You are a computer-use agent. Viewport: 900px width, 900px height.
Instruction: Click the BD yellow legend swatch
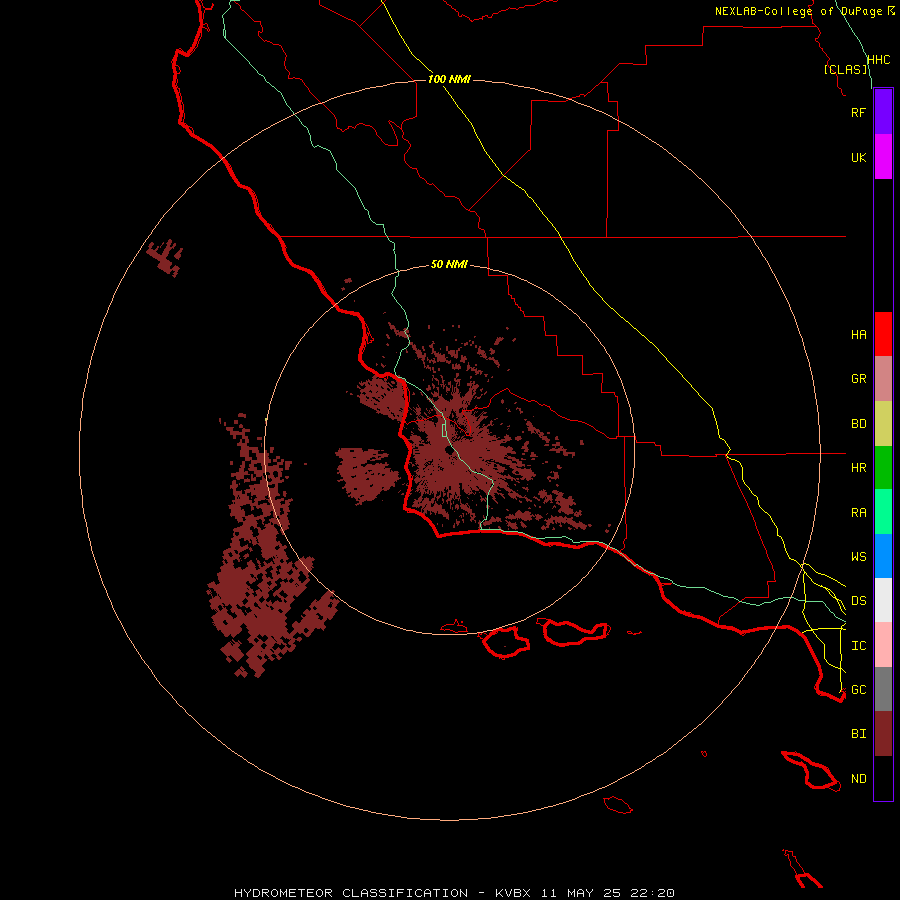pyautogui.click(x=883, y=424)
